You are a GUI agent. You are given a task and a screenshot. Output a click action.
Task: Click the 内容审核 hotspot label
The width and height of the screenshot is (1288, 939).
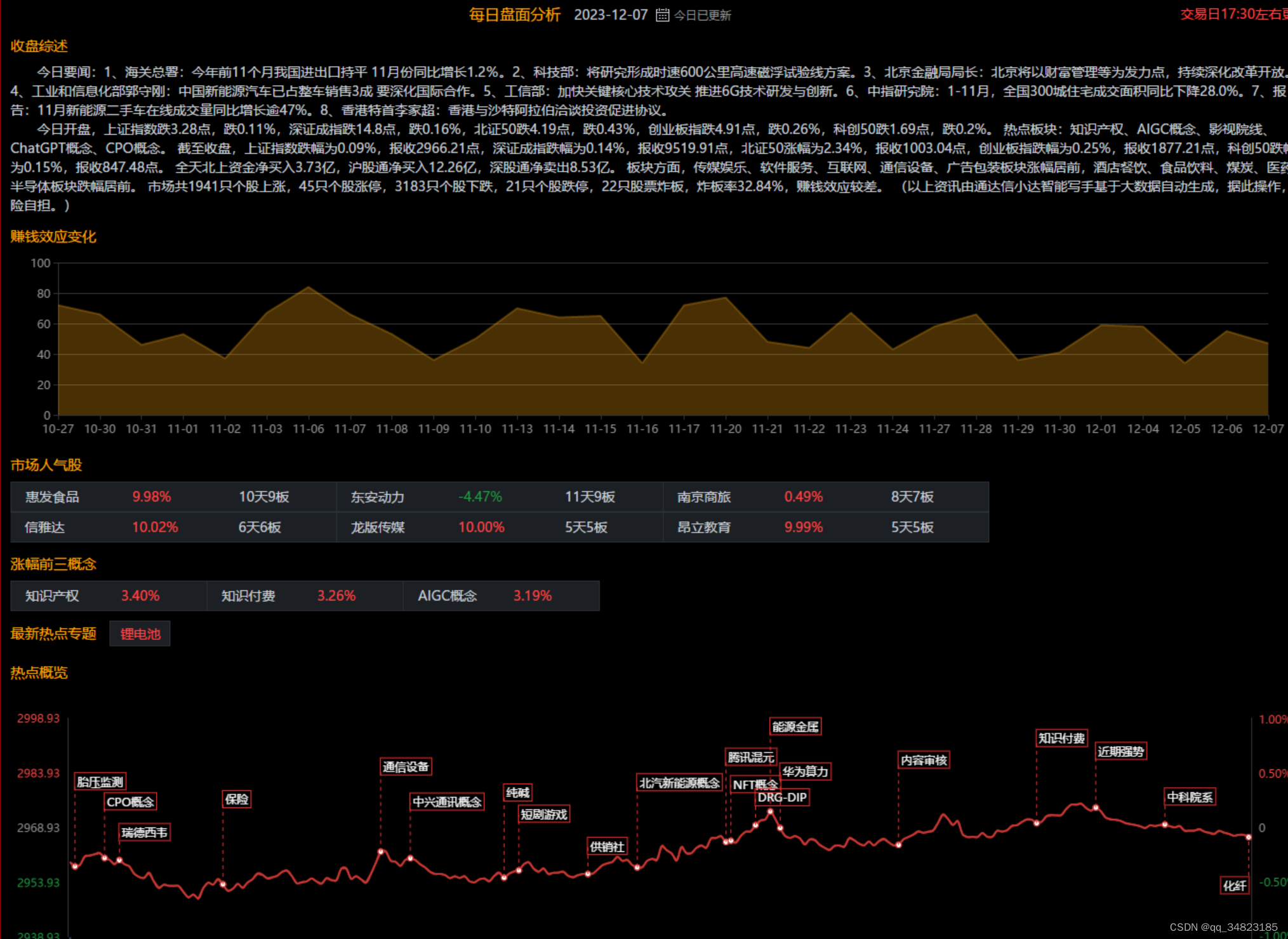pyautogui.click(x=924, y=760)
